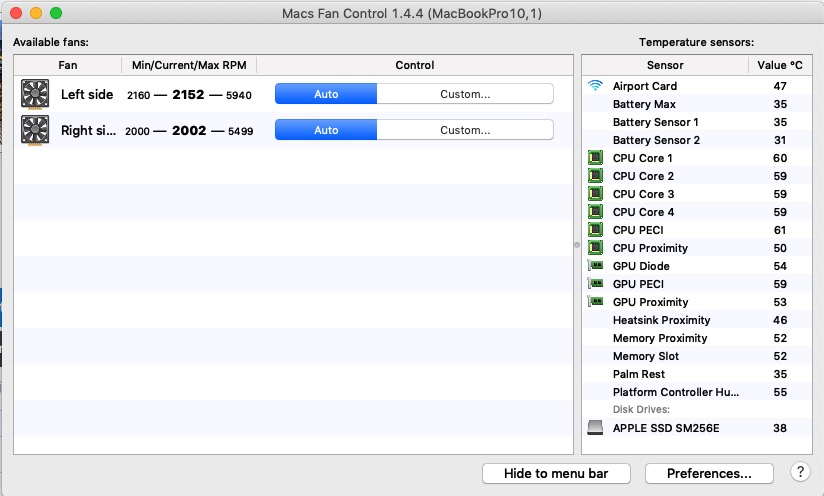Click the Fan column header

click(x=68, y=65)
